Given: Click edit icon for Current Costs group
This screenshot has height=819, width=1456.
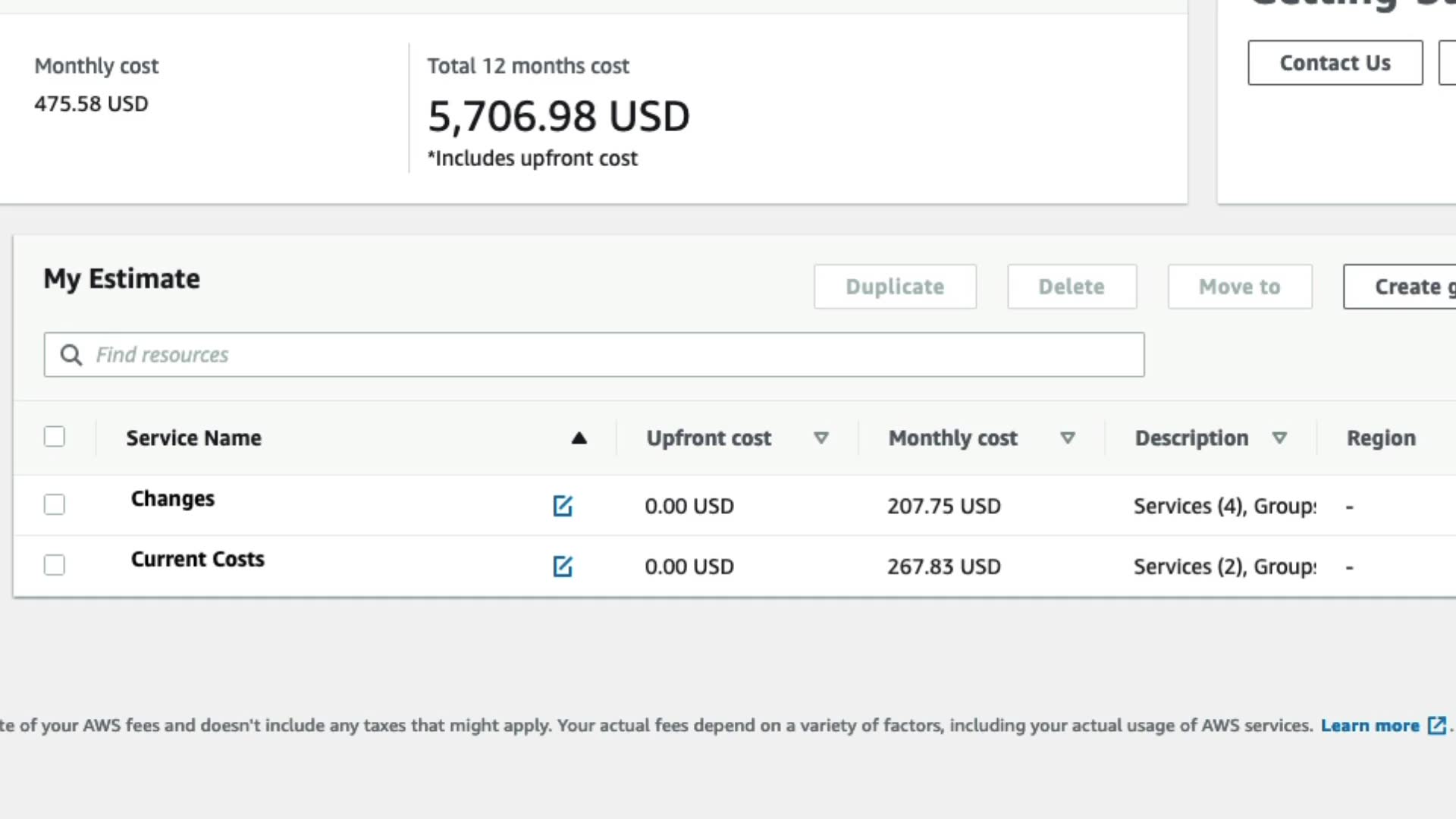Looking at the screenshot, I should click(562, 566).
